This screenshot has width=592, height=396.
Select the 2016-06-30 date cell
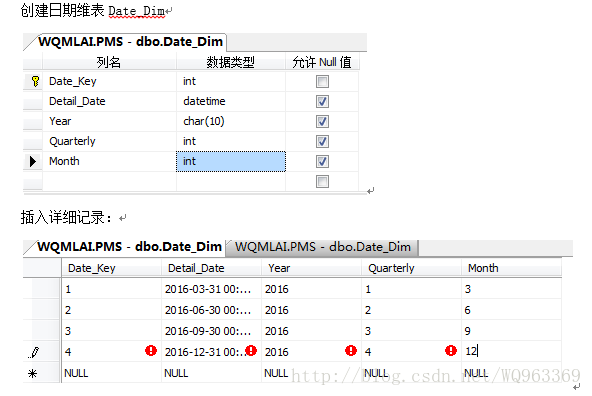coord(211,310)
